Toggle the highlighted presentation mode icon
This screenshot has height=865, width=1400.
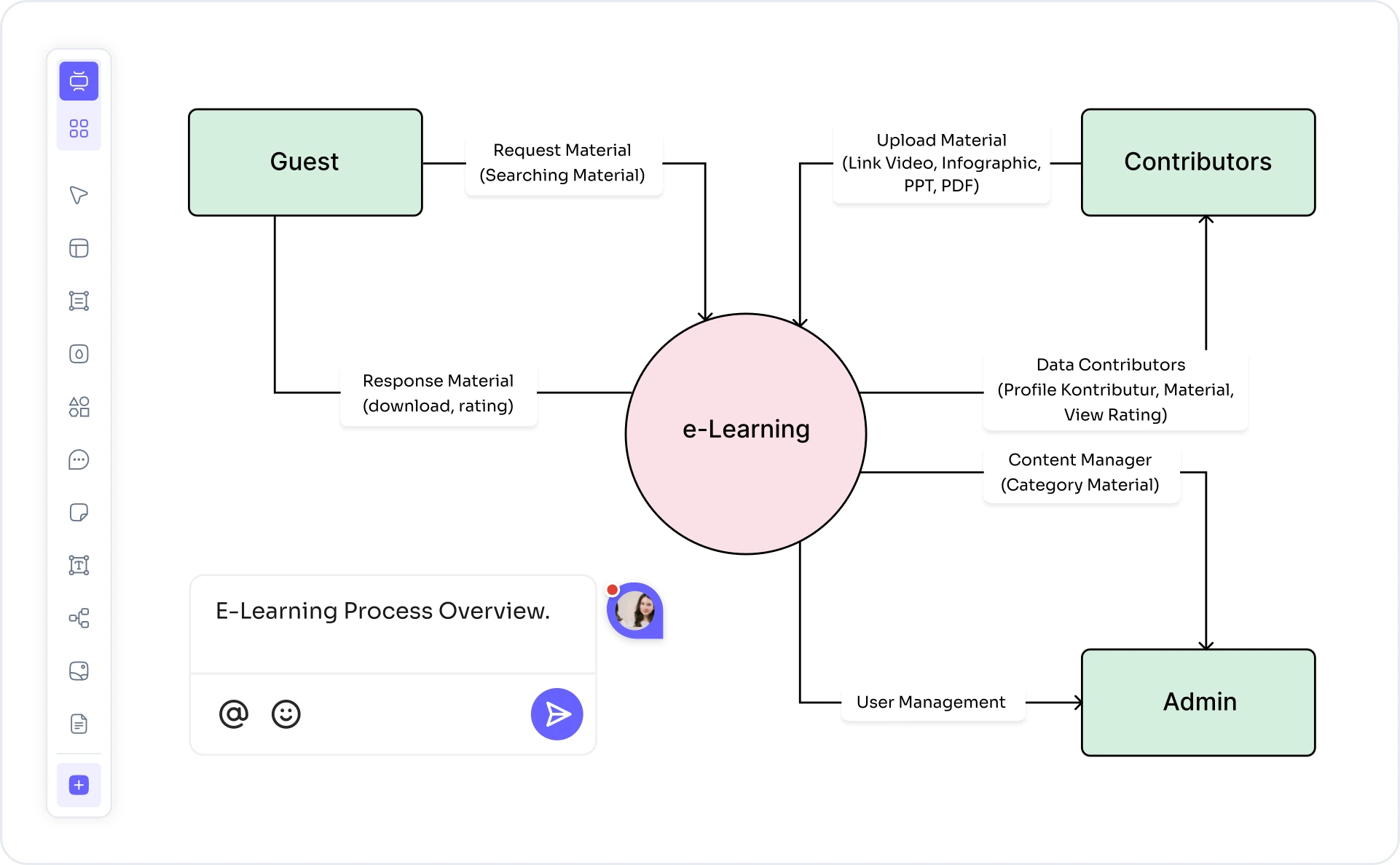tap(79, 81)
